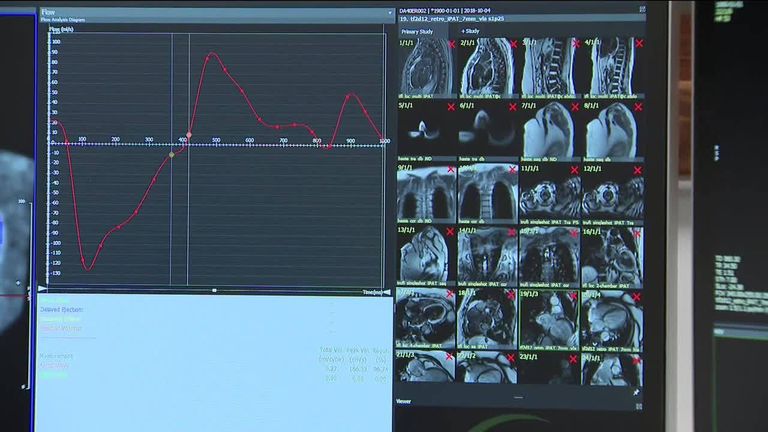
Task: Select the yellow marker point on flow curve
Action: click(171, 154)
